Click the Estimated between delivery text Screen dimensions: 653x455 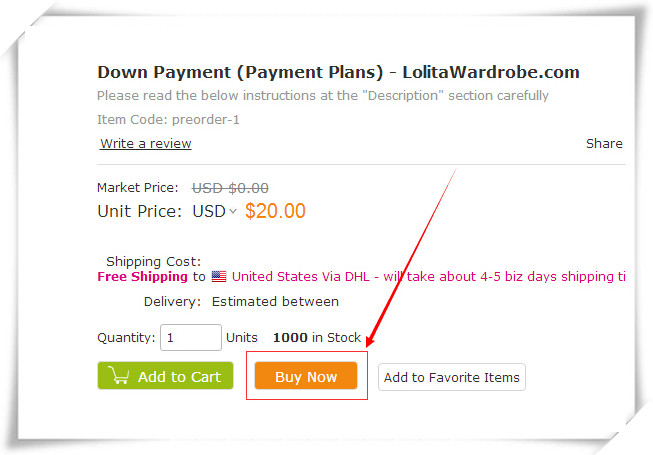(x=275, y=301)
